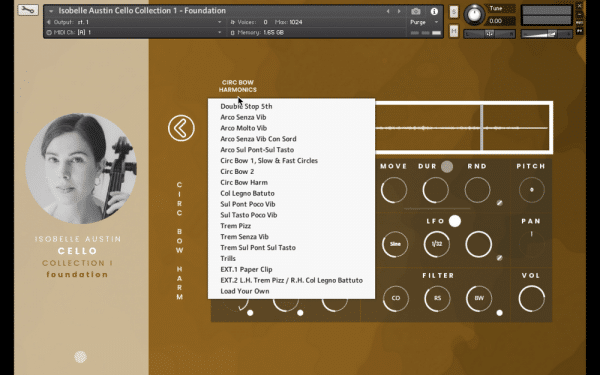Screen dimensions: 600x375
Task: Click the RND knob
Action: pyautogui.click(x=478, y=190)
